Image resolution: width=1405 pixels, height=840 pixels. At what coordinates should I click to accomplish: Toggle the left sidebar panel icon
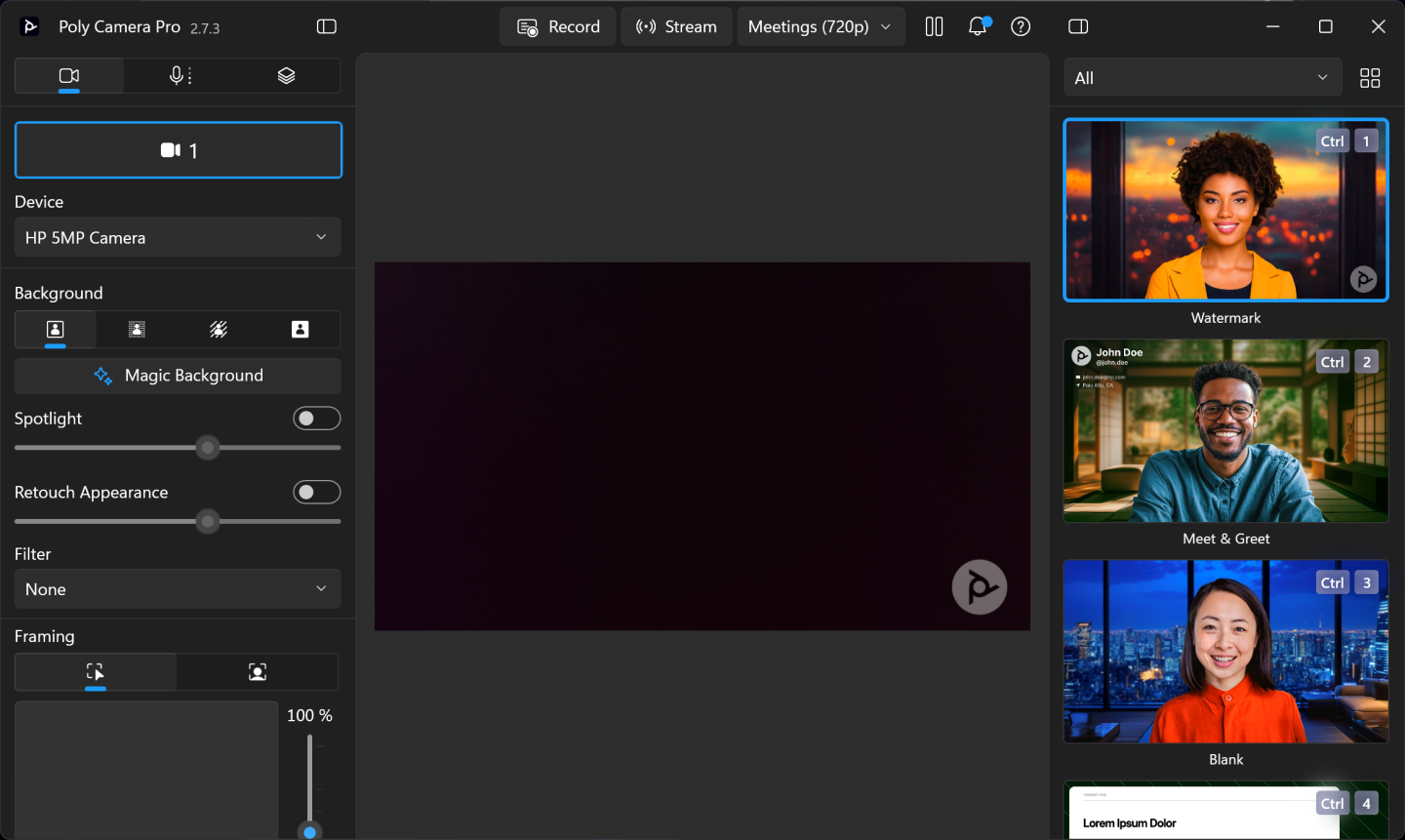pos(327,26)
